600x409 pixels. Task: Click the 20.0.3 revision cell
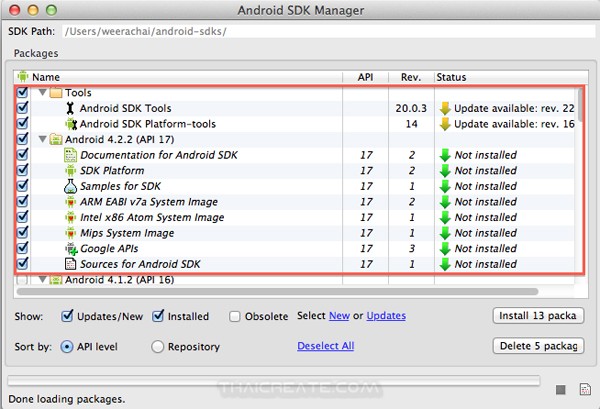click(411, 109)
